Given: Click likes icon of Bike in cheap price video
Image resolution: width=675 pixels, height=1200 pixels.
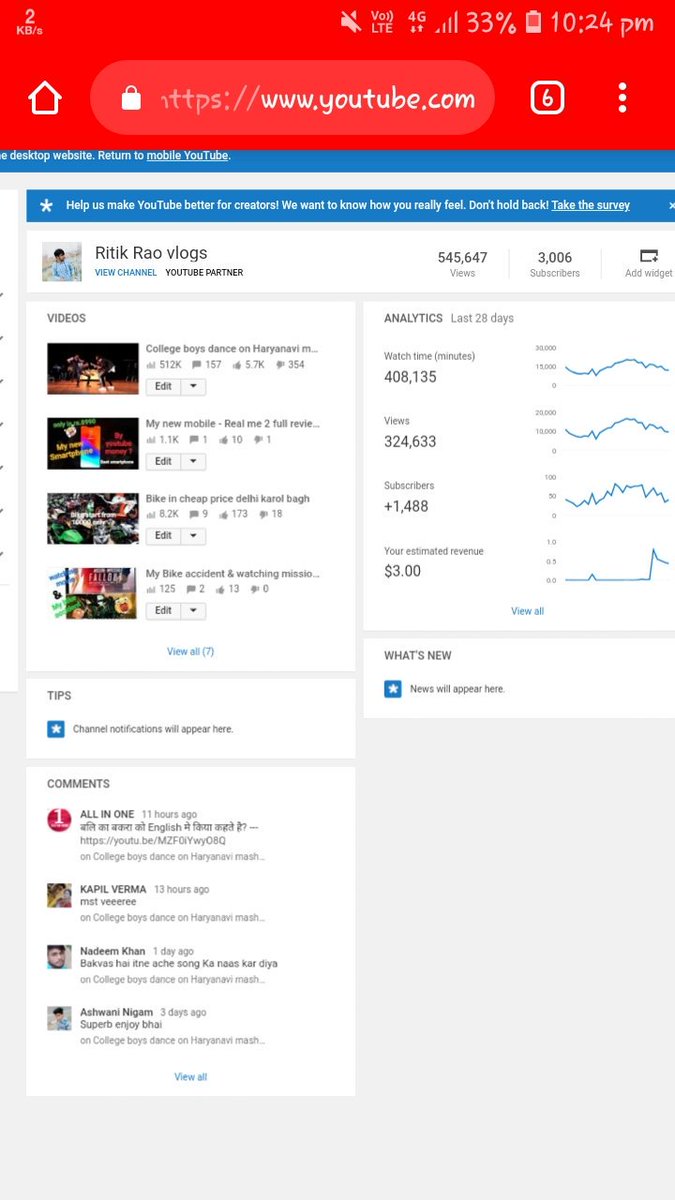Looking at the screenshot, I should coord(224,514).
